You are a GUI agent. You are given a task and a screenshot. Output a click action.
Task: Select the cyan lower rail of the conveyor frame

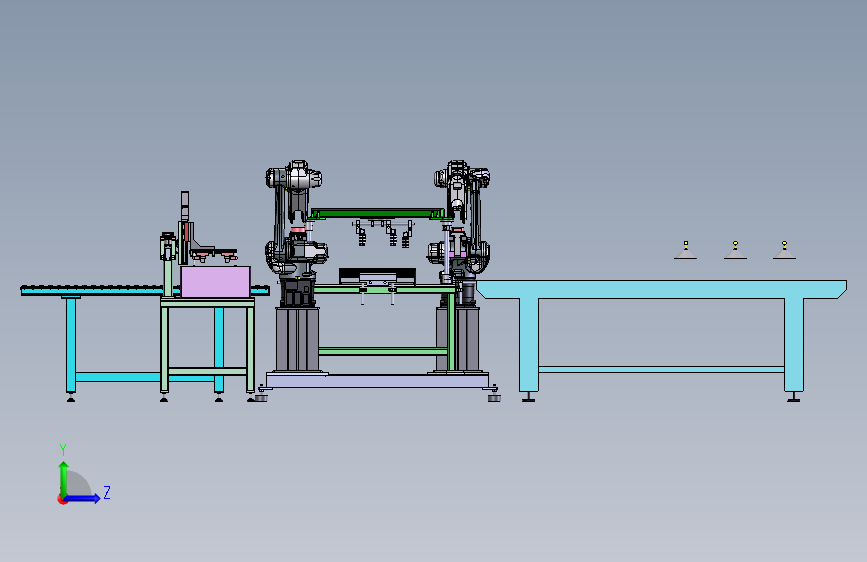coord(118,377)
